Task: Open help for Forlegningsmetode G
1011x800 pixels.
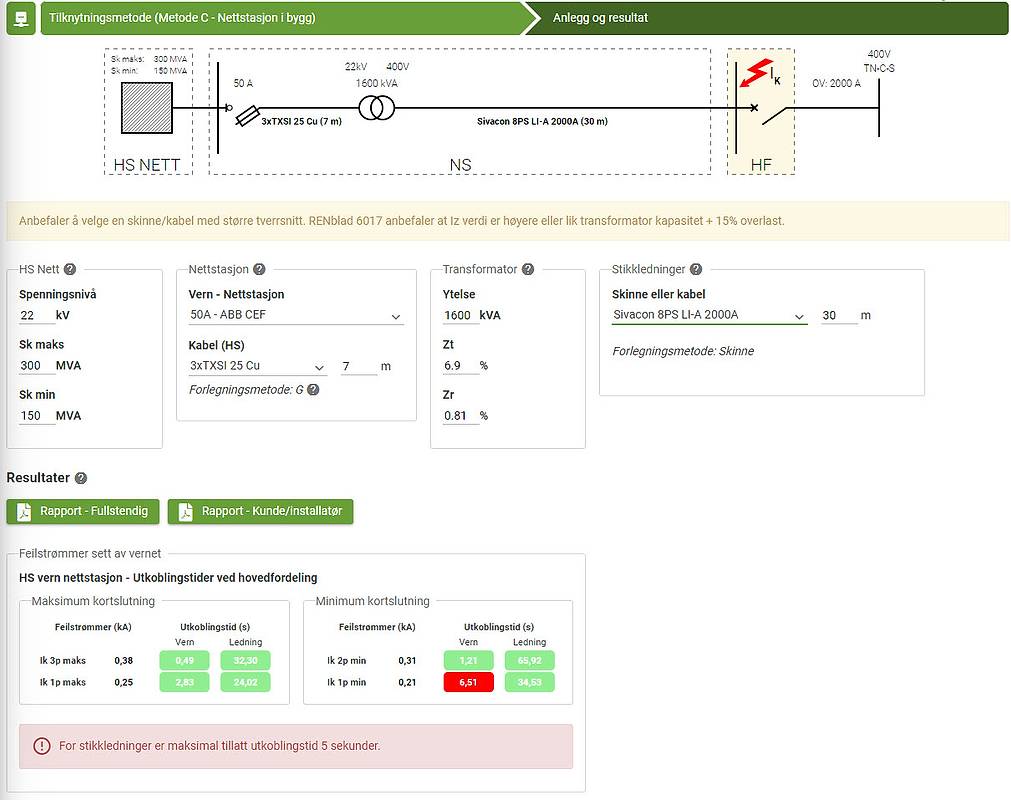Action: pos(313,389)
